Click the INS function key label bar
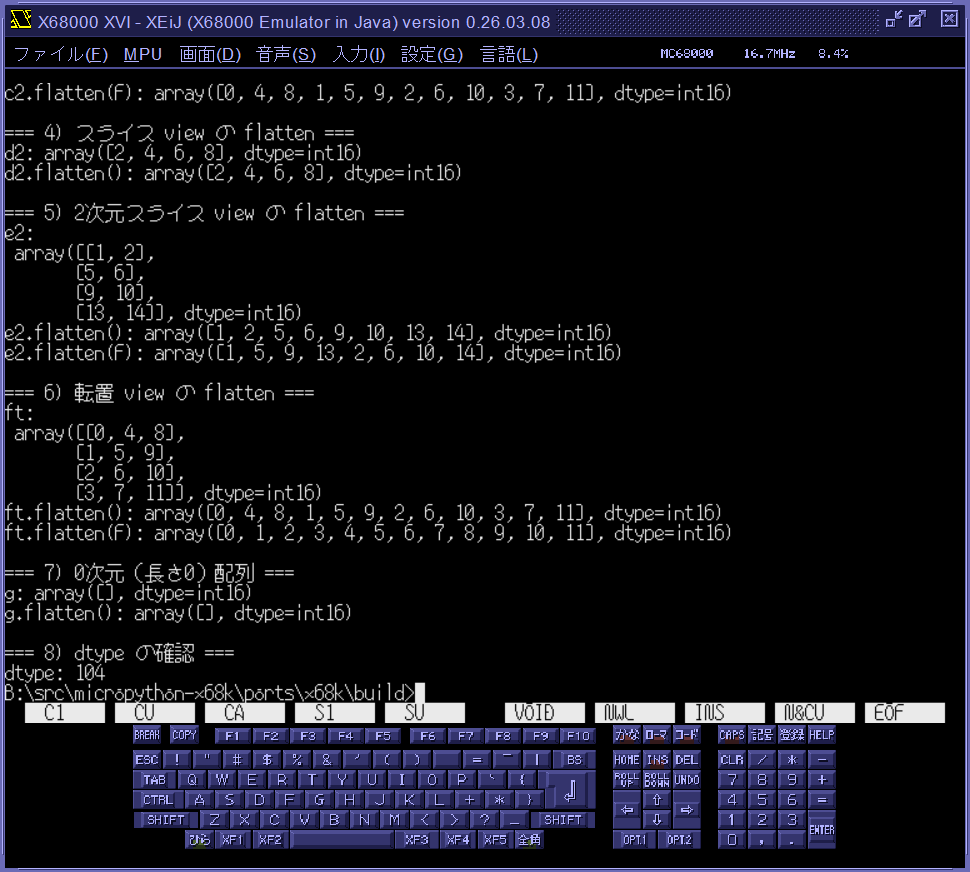This screenshot has height=872, width=970. coord(725,712)
